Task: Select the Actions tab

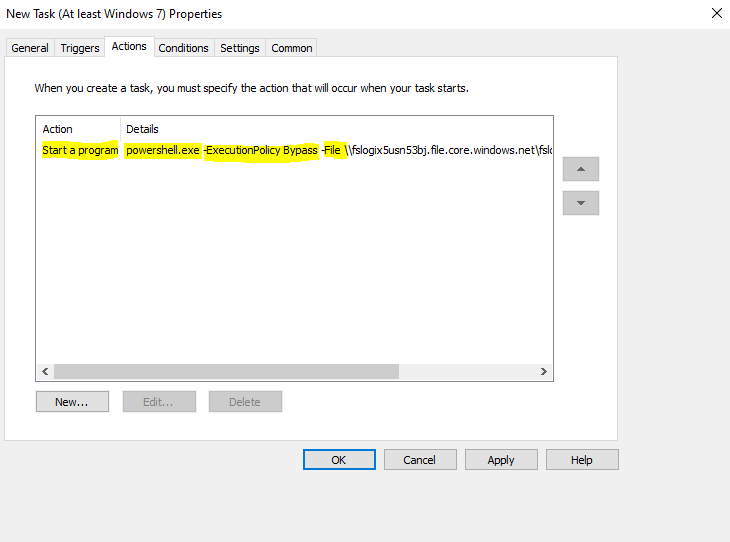Action: pos(129,46)
